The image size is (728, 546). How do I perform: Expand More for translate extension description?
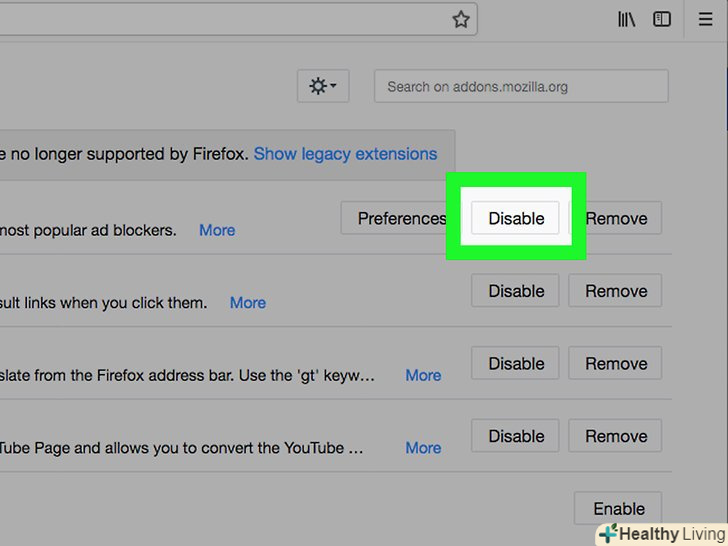point(423,375)
